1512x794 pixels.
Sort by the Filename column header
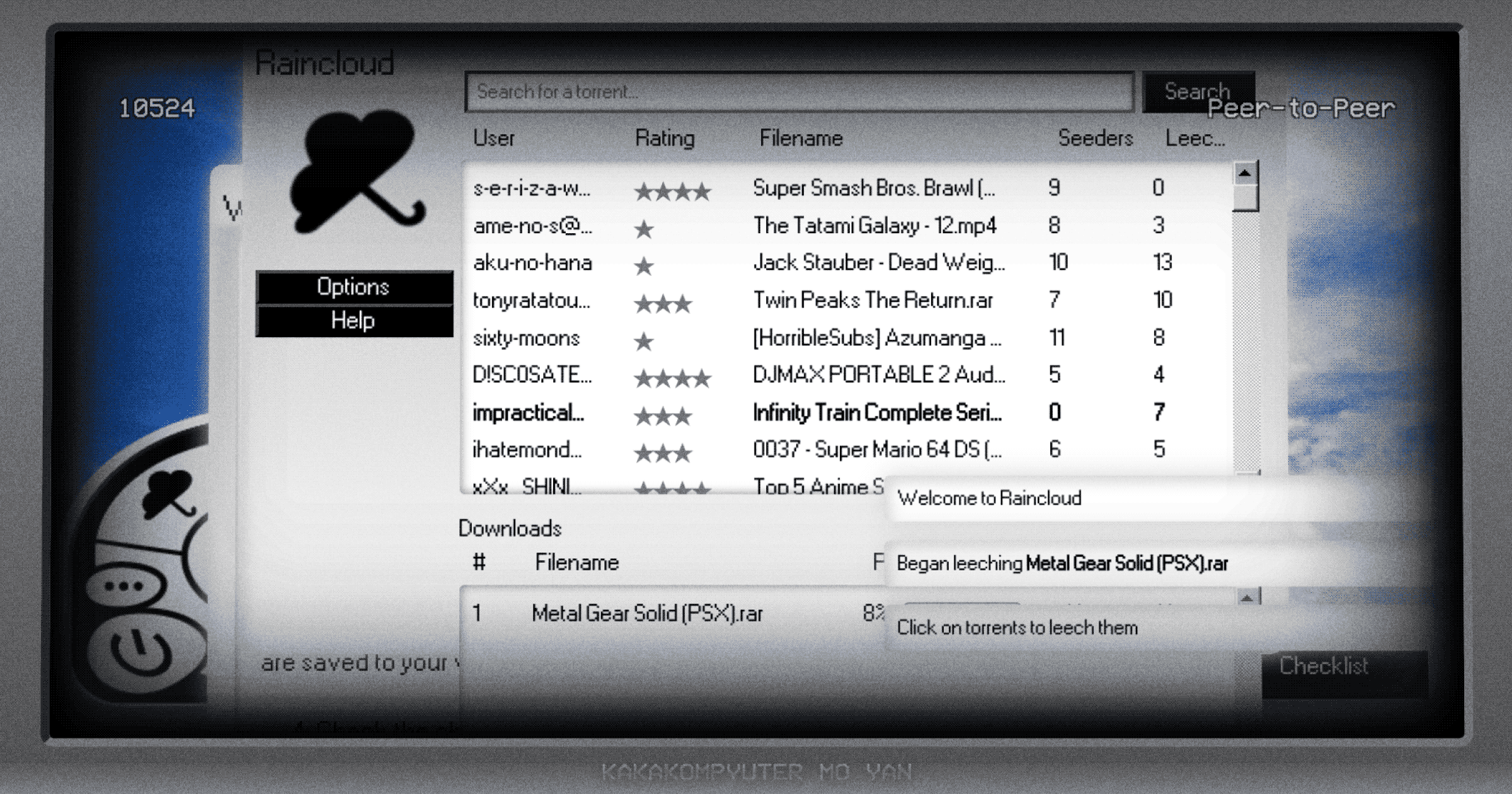tap(801, 138)
